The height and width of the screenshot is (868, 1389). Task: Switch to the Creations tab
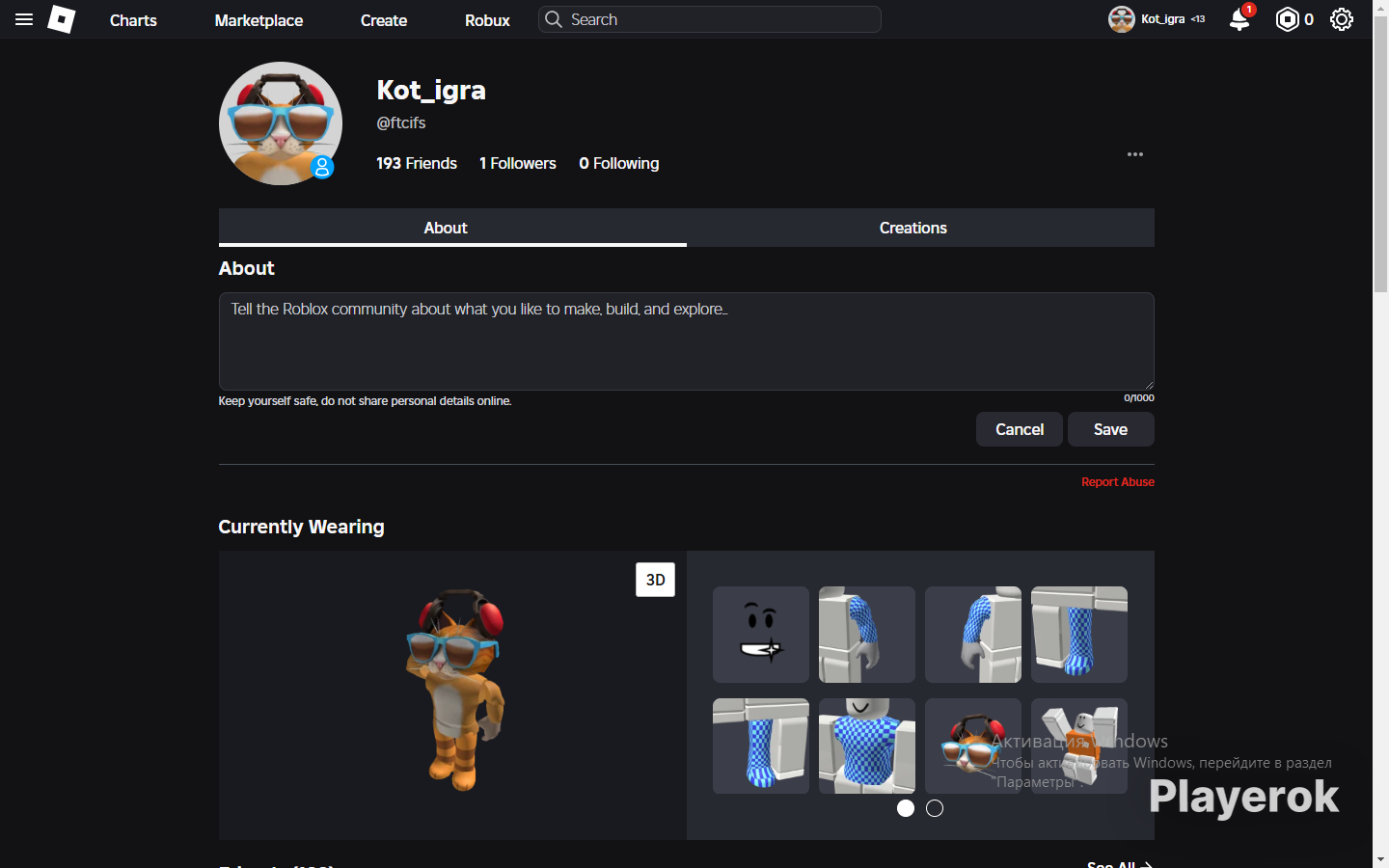click(920, 228)
